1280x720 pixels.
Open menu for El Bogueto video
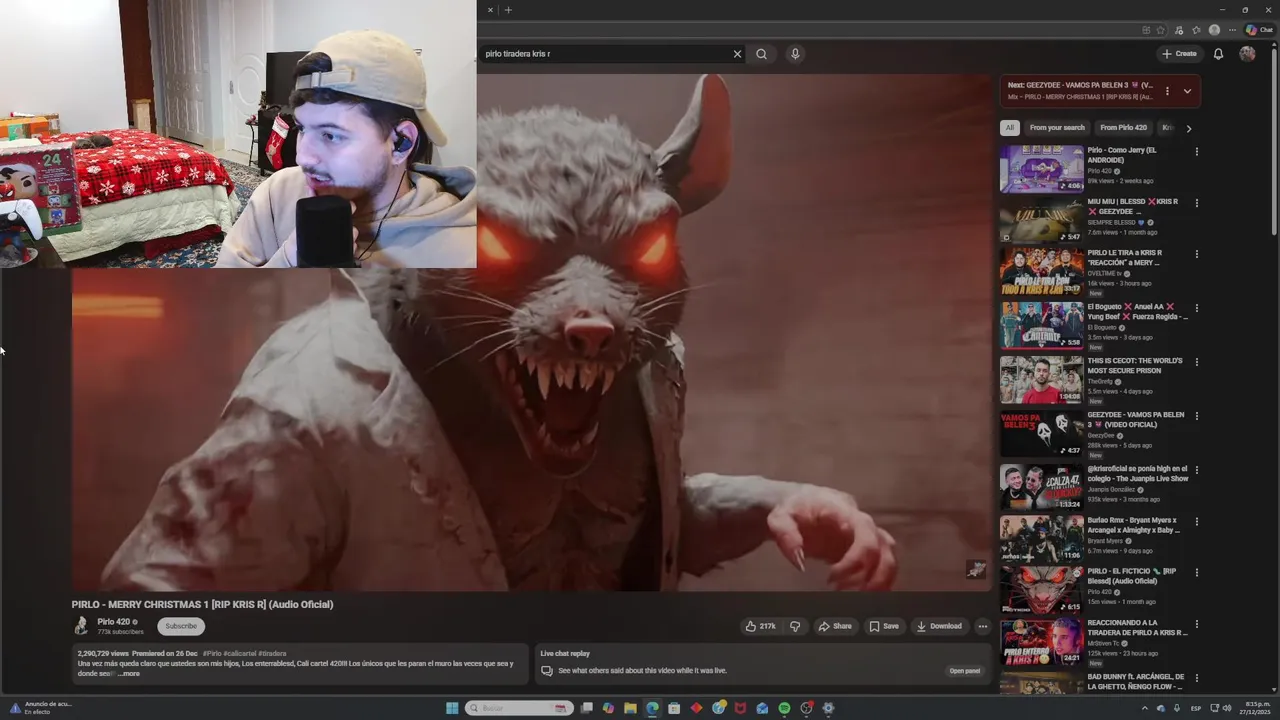tap(1197, 308)
